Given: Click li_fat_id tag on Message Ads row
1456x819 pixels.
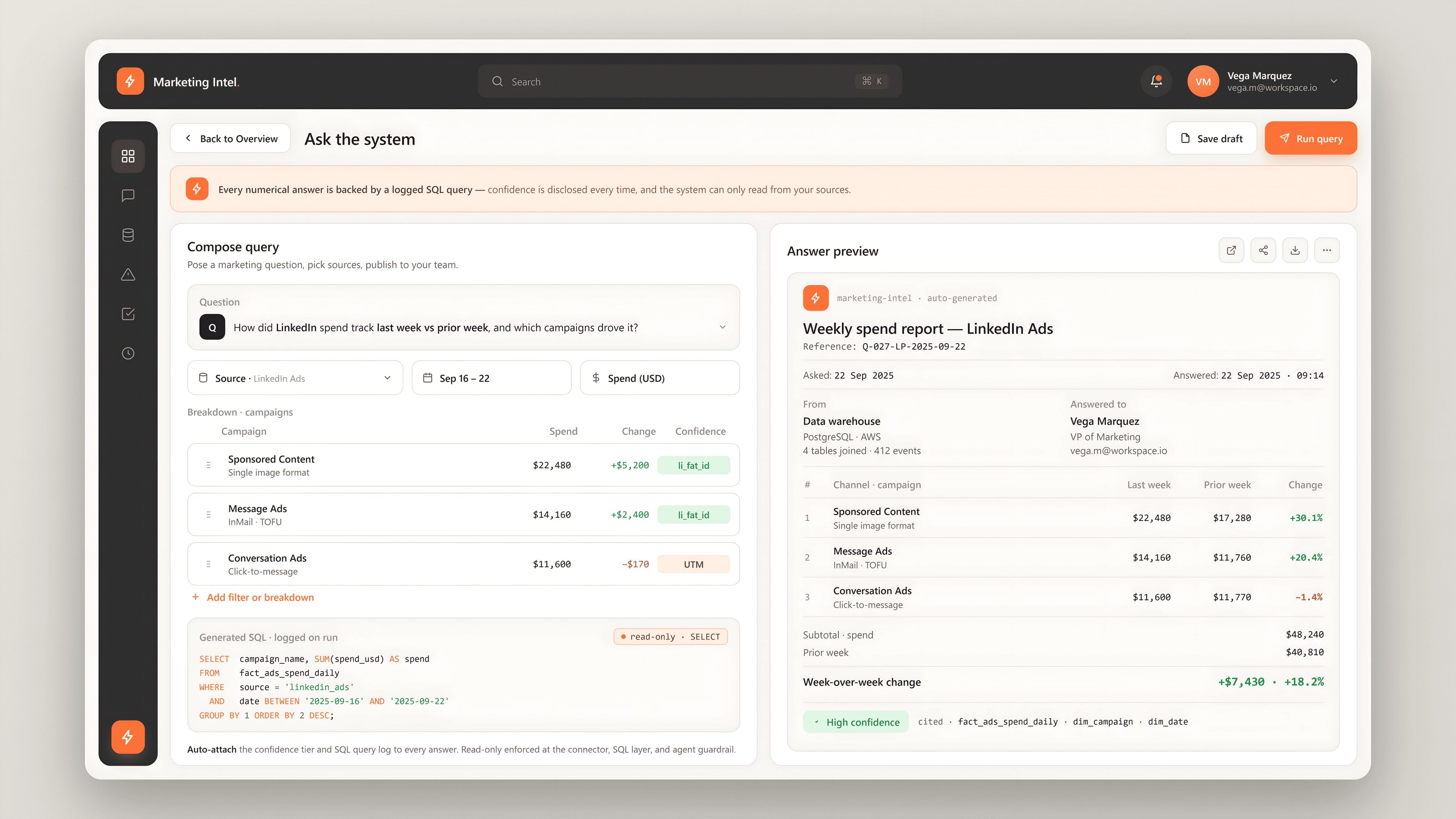Looking at the screenshot, I should [693, 515].
